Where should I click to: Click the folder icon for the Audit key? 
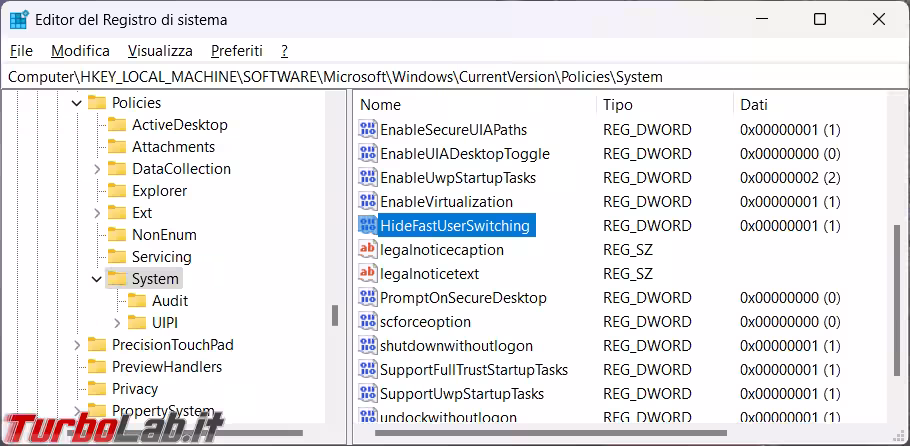pyautogui.click(x=137, y=301)
